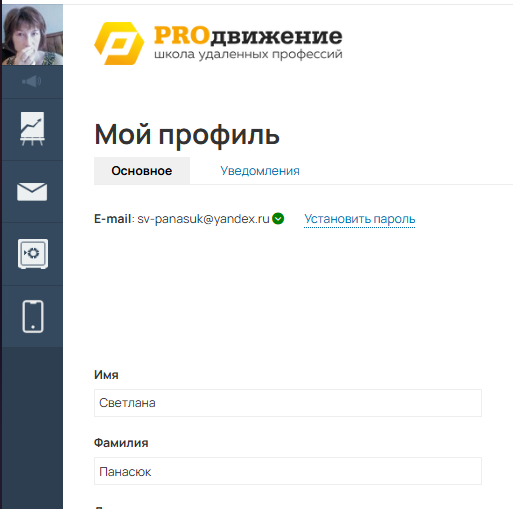Open purchases via the safe icon
Screen dimensions: 513x509
33,254
